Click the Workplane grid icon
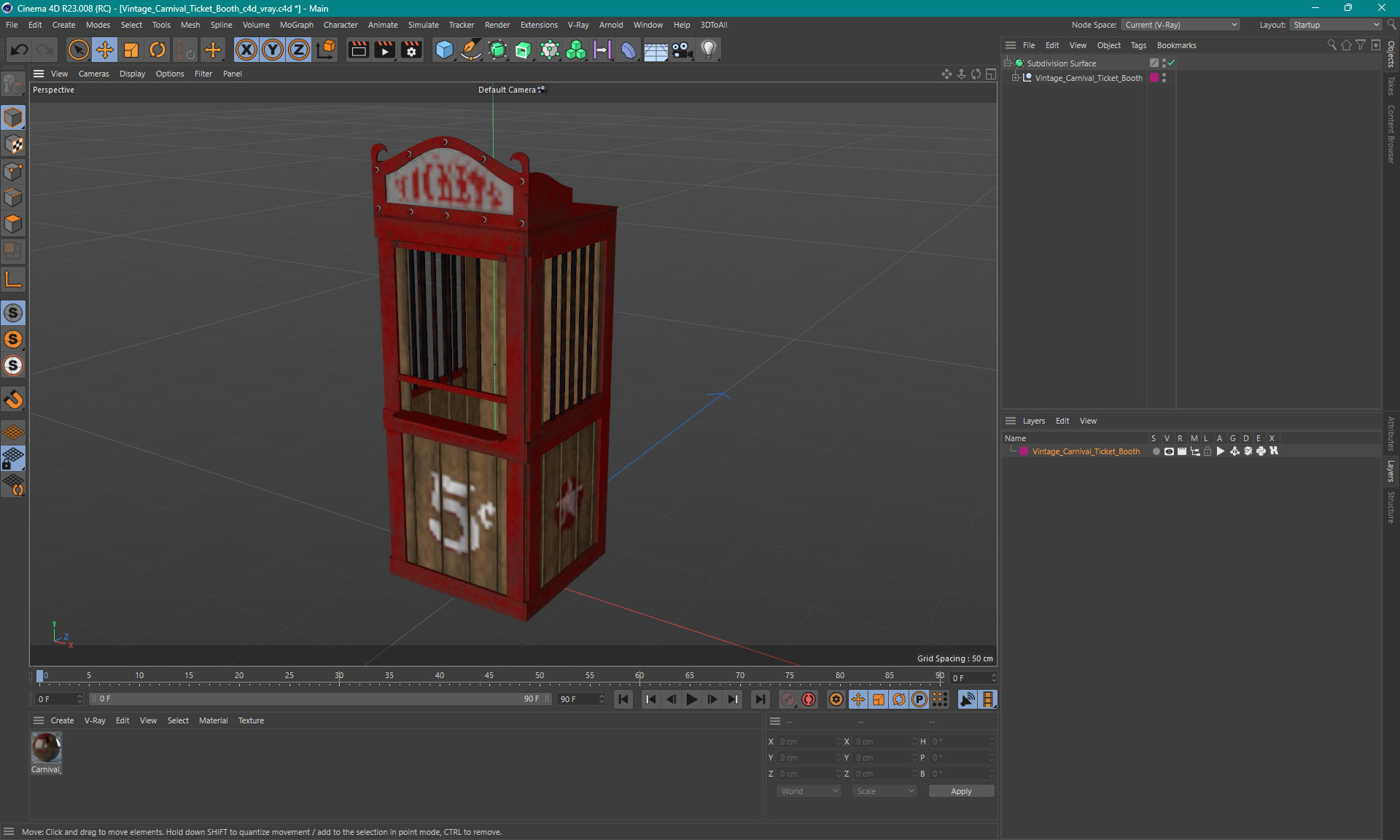Viewport: 1400px width, 840px height. (x=13, y=432)
